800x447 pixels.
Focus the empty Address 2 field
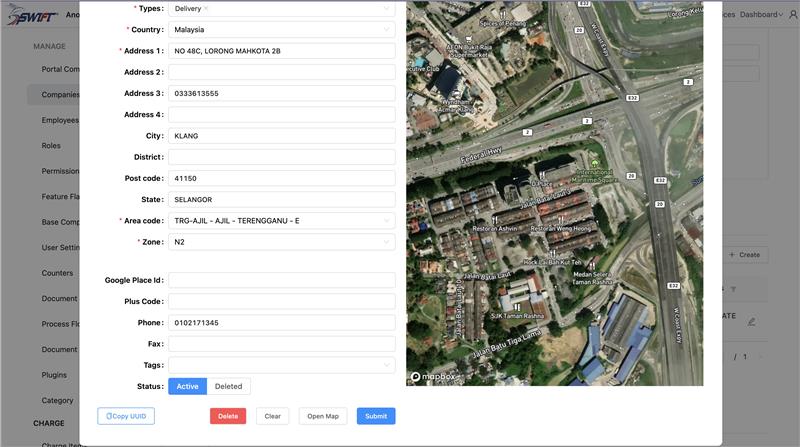click(282, 72)
